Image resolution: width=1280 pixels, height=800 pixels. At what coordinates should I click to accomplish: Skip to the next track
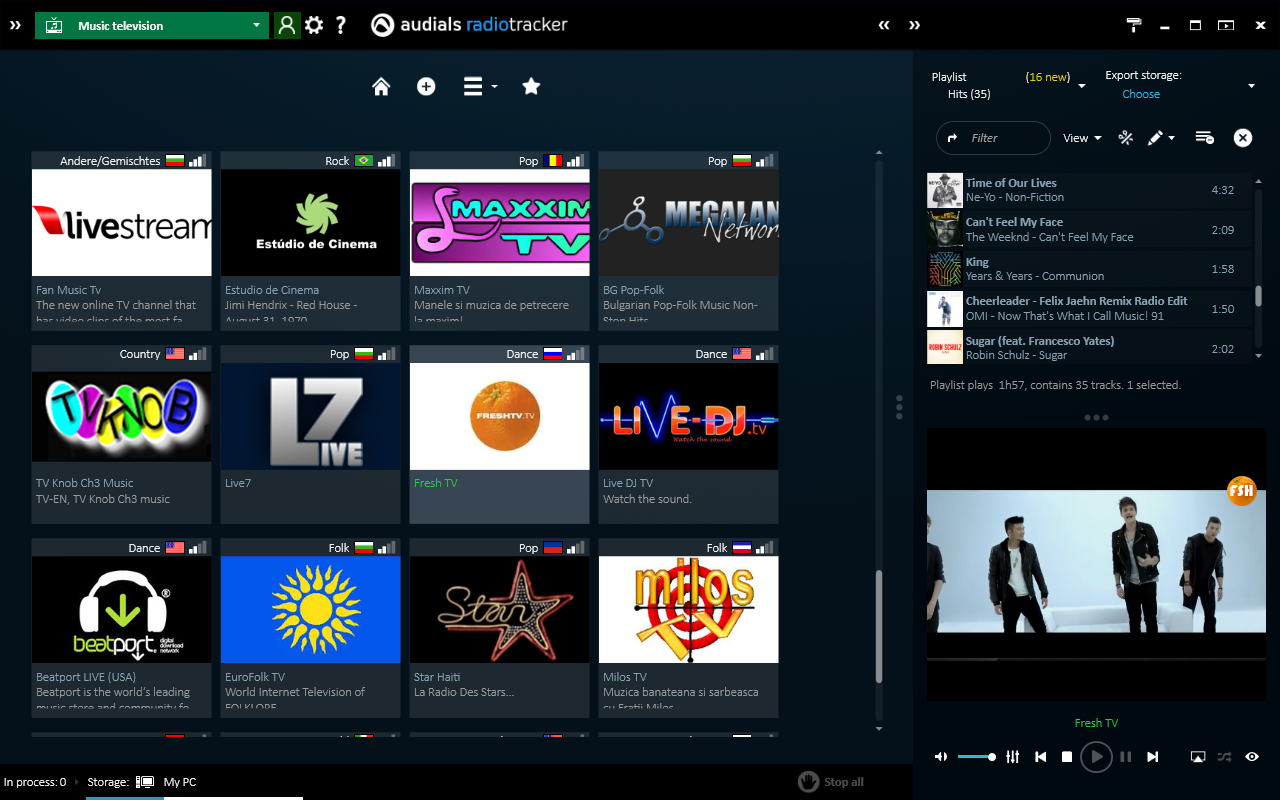1152,757
